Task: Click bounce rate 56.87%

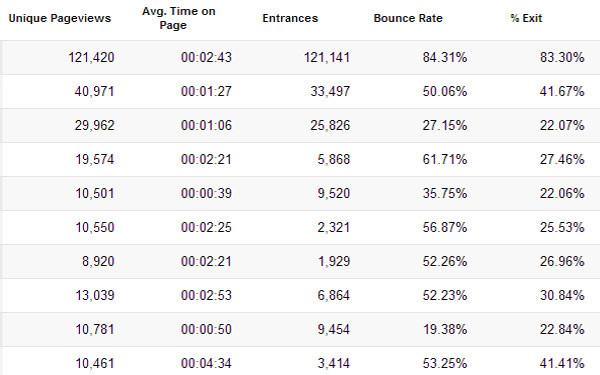Action: point(445,228)
